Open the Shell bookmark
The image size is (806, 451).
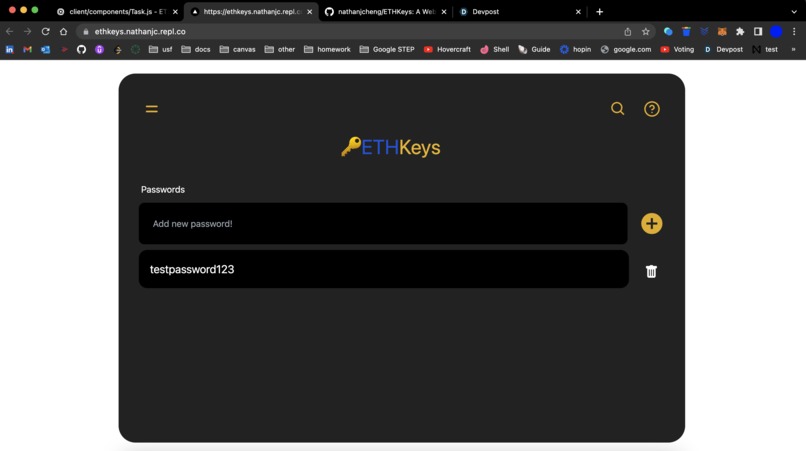tap(494, 49)
